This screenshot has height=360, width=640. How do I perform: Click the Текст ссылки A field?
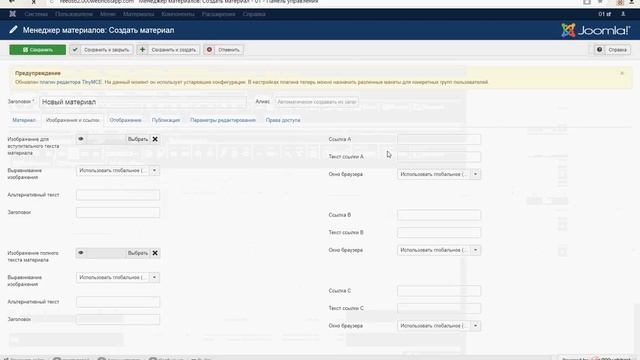pos(439,157)
